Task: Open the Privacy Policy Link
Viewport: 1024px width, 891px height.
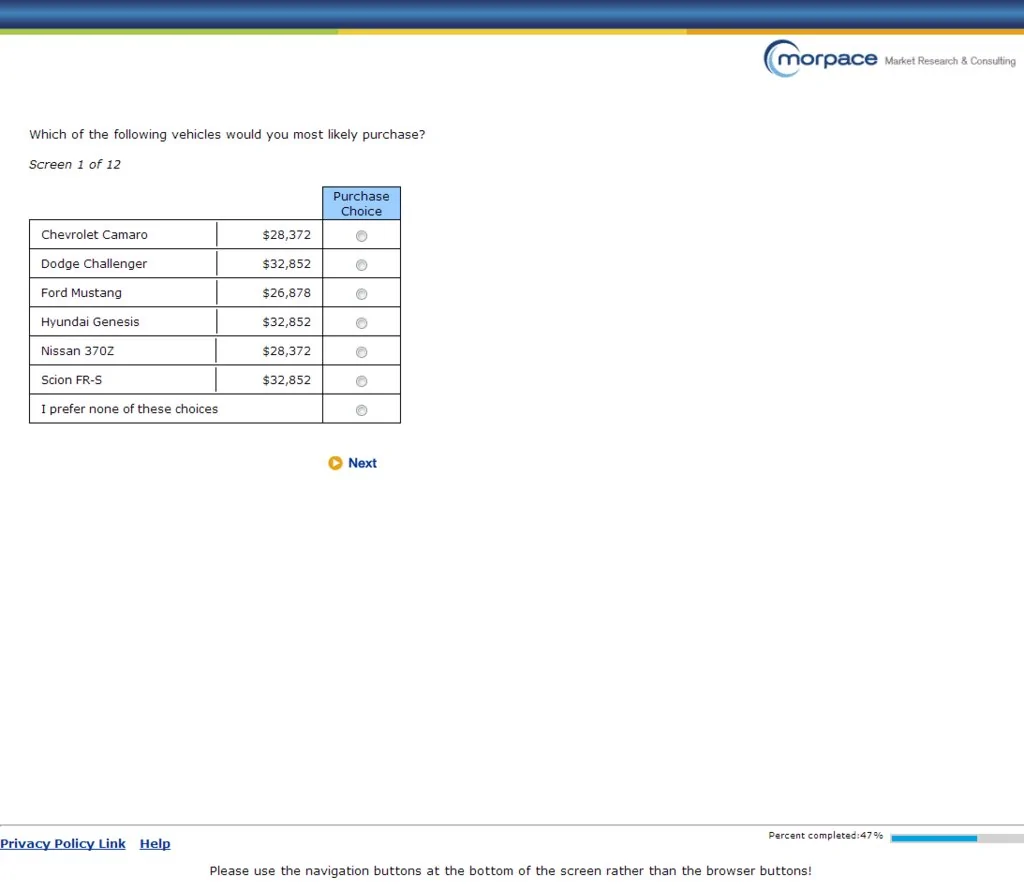Action: [63, 843]
